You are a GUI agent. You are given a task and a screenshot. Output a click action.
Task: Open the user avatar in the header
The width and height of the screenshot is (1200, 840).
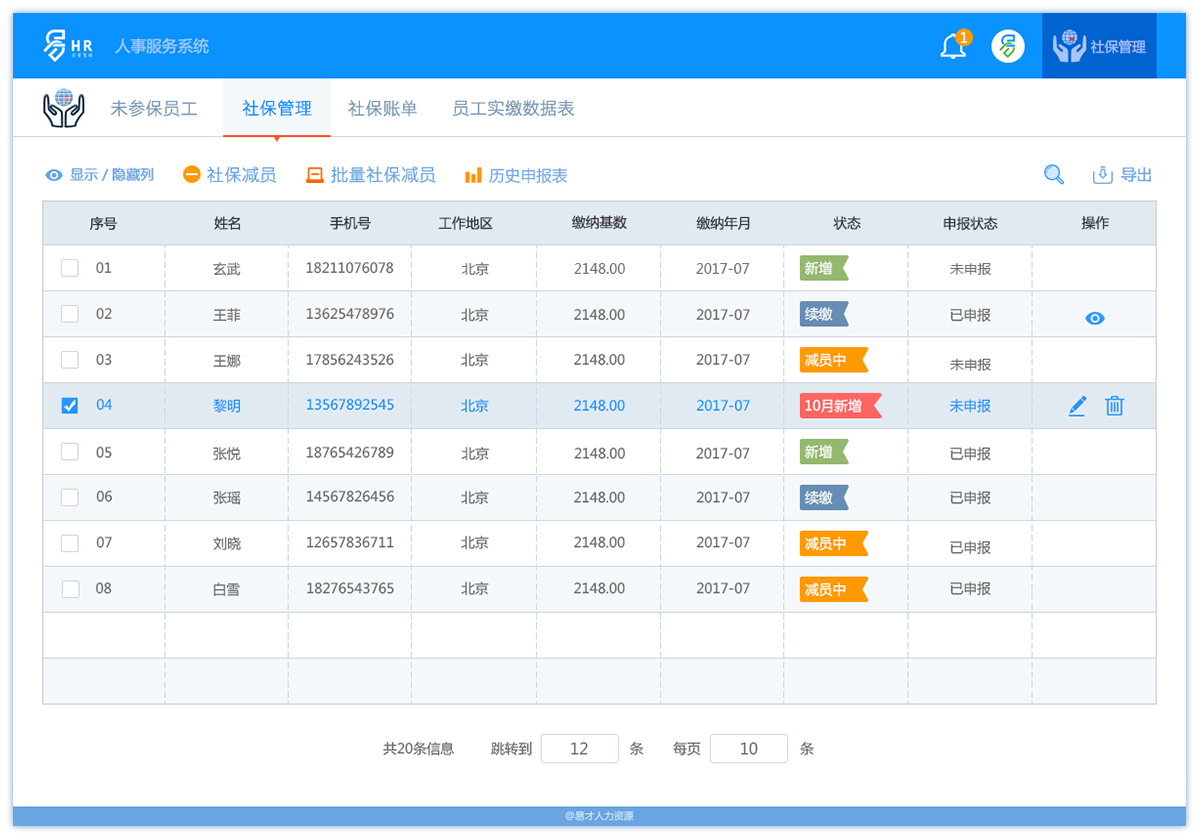1008,46
